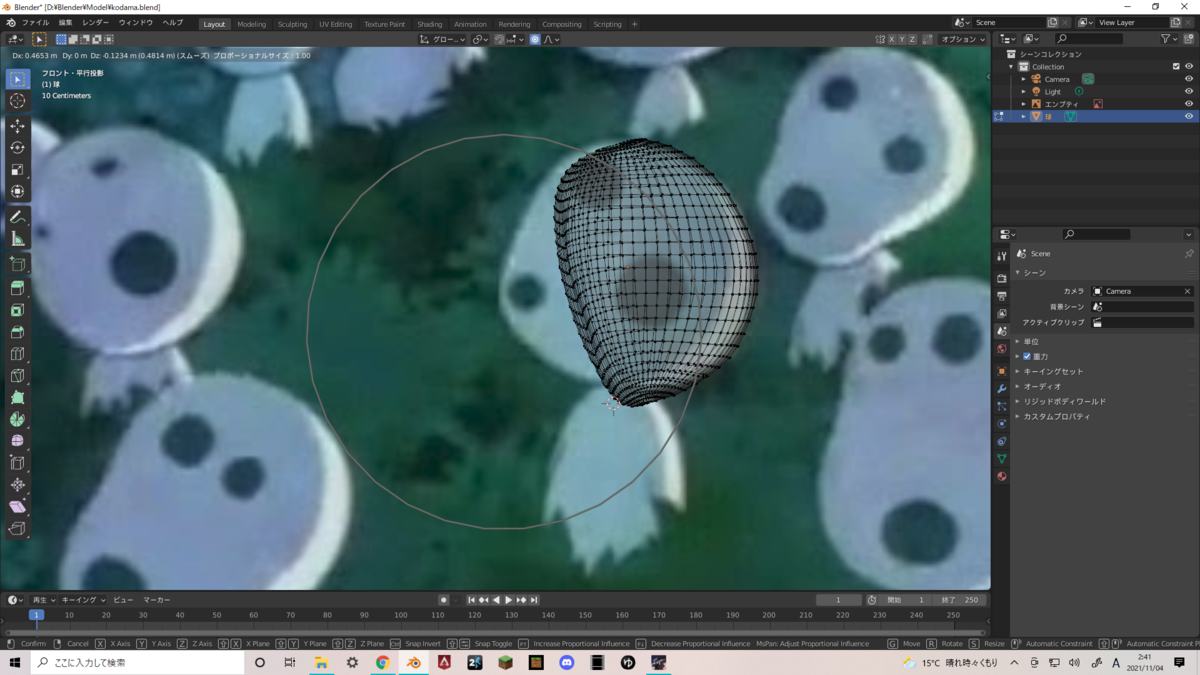Expand the キーイングセット panel
The width and height of the screenshot is (1200, 675).
(x=1052, y=371)
